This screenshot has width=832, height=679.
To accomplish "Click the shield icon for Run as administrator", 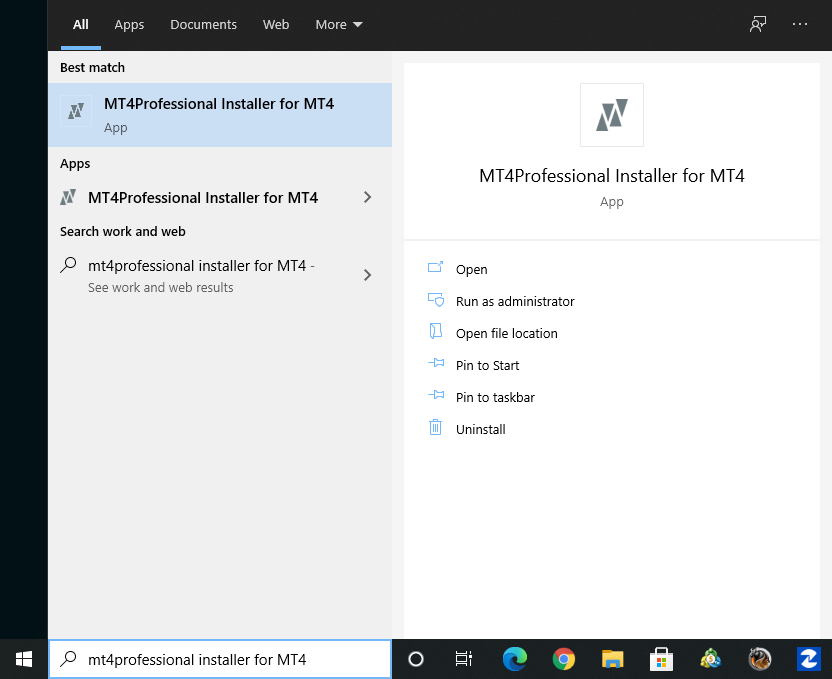I will (x=436, y=300).
